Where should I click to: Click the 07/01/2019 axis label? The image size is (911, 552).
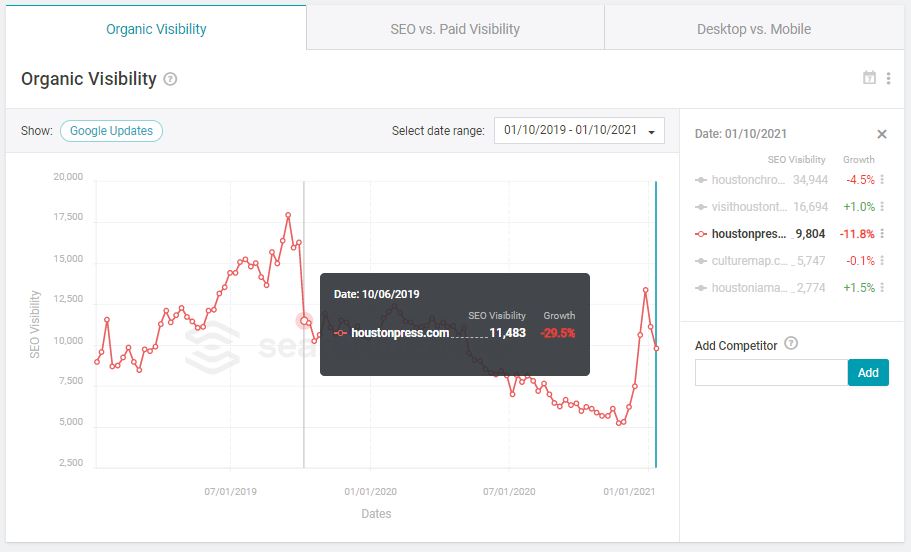tap(231, 492)
